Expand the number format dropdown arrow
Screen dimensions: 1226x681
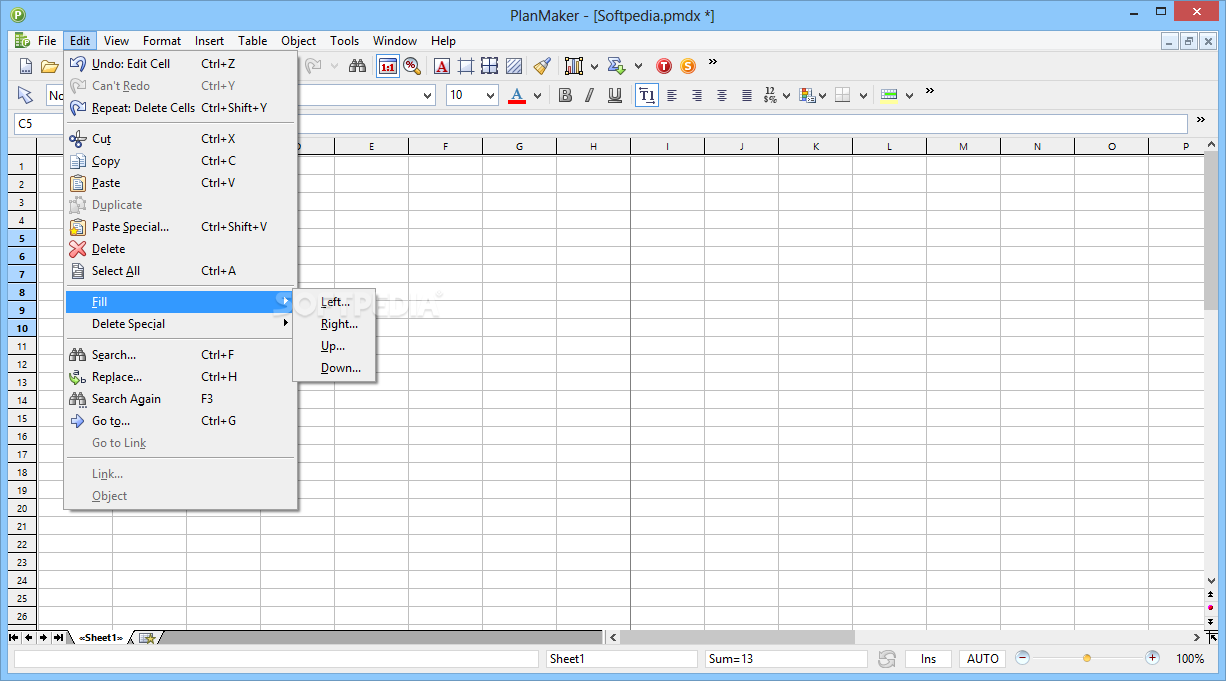[x=786, y=95]
